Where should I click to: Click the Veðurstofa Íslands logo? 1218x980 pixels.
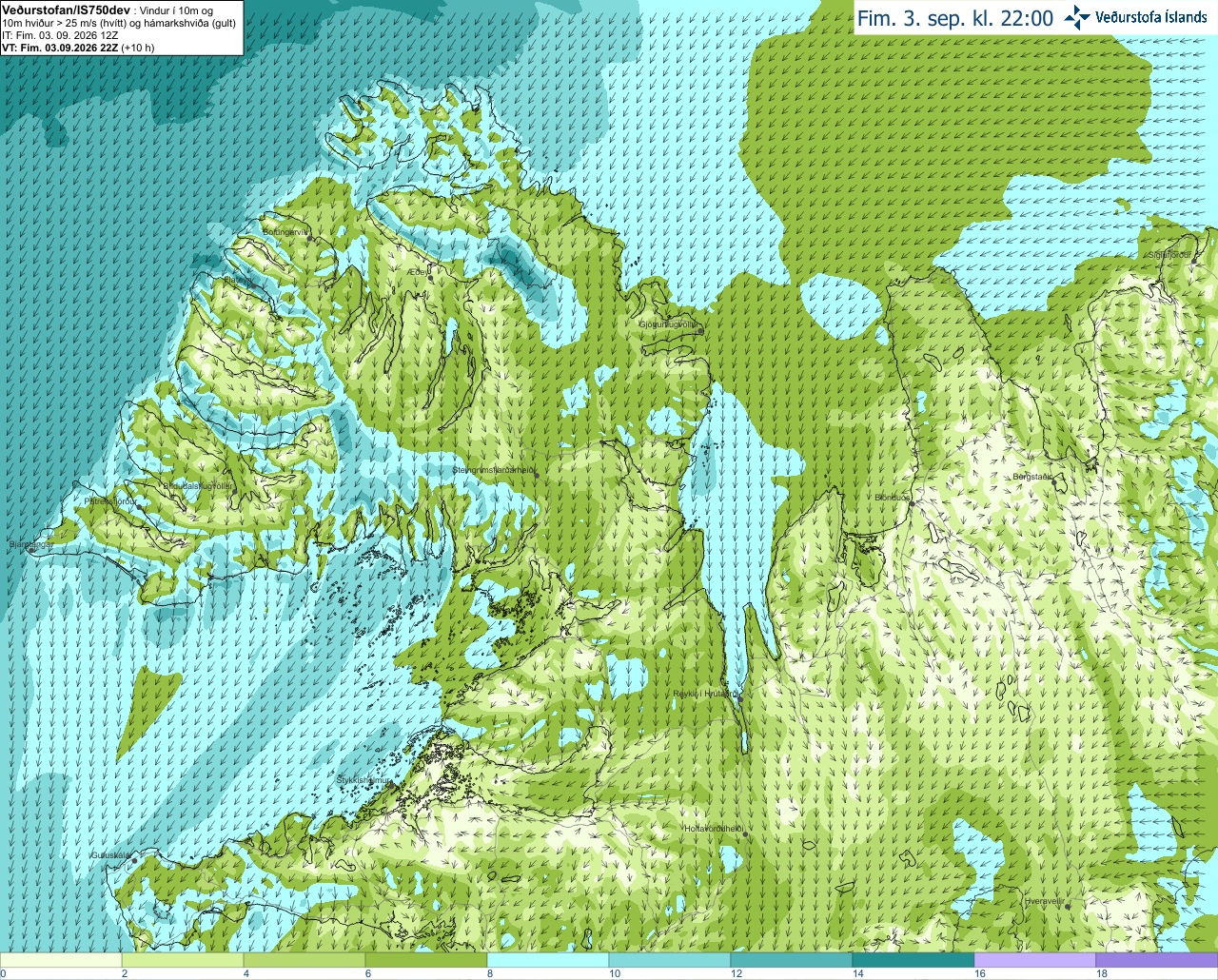(x=1135, y=17)
